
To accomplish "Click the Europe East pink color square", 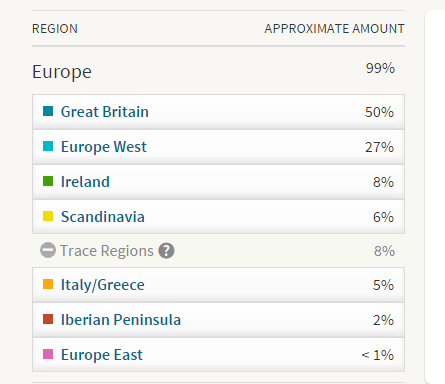I will [x=48, y=354].
